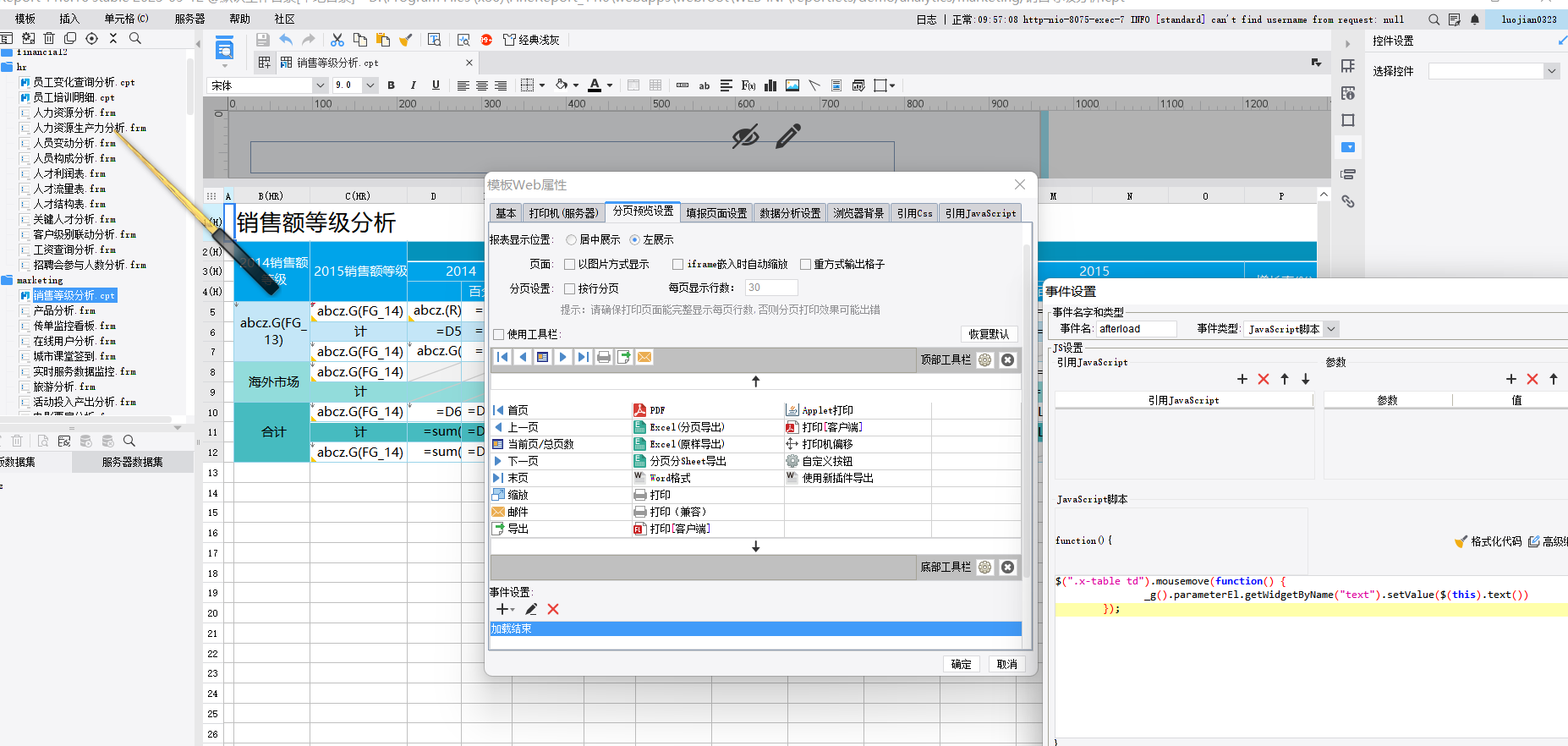Align text left in format toolbar
1568x746 pixels.
pyautogui.click(x=463, y=85)
